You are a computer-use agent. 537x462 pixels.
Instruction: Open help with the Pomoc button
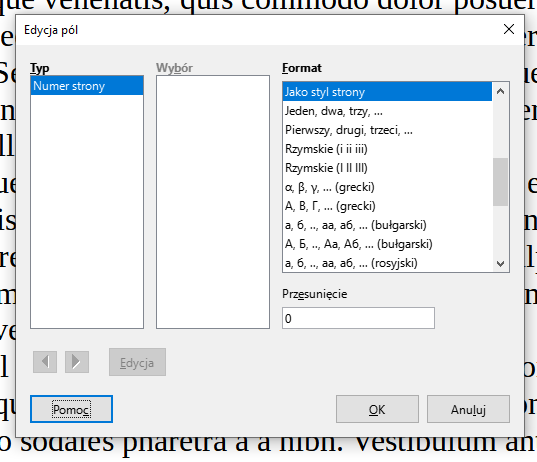click(x=71, y=409)
